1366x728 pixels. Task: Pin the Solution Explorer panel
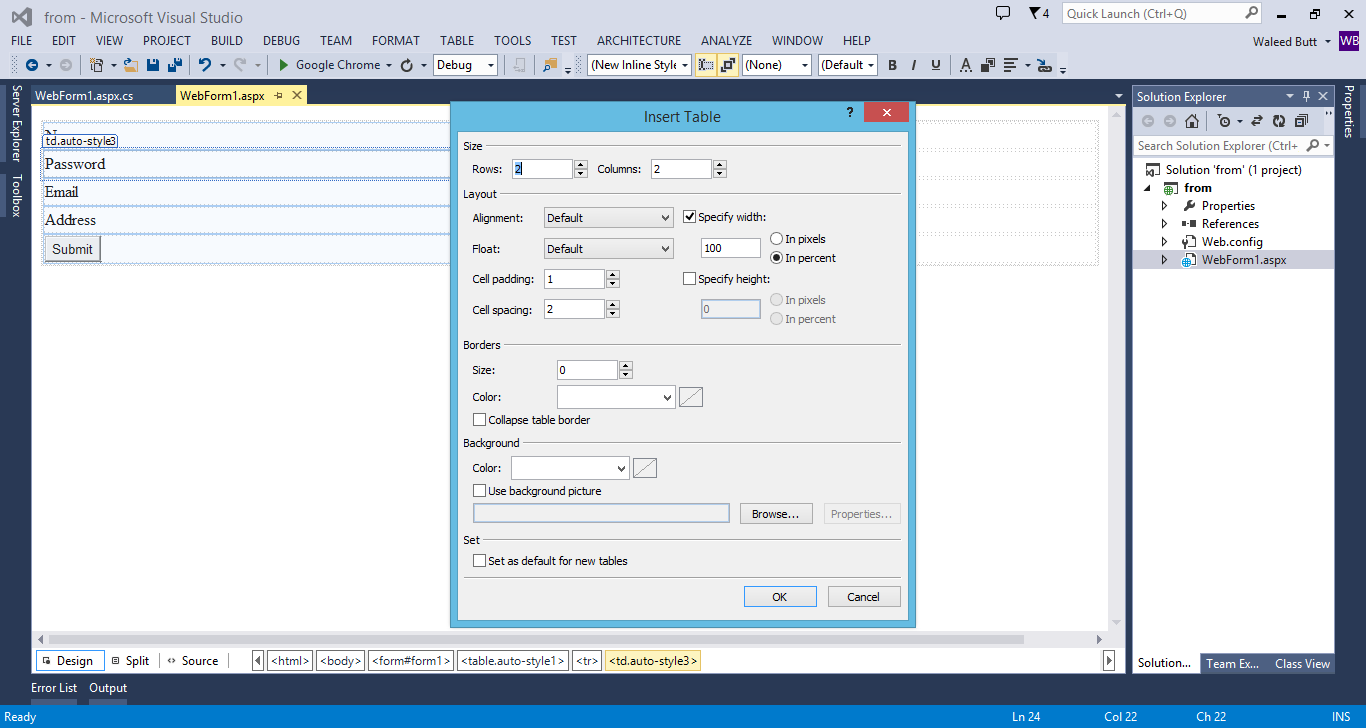click(x=1307, y=96)
